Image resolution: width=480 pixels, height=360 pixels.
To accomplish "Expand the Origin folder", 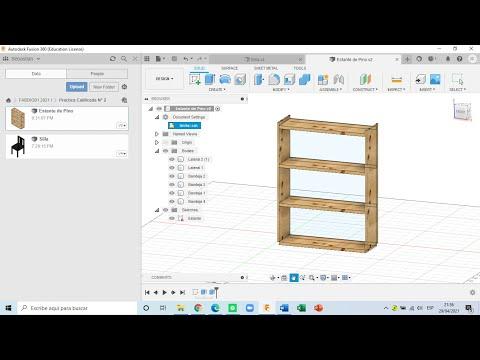I will [x=157, y=142].
